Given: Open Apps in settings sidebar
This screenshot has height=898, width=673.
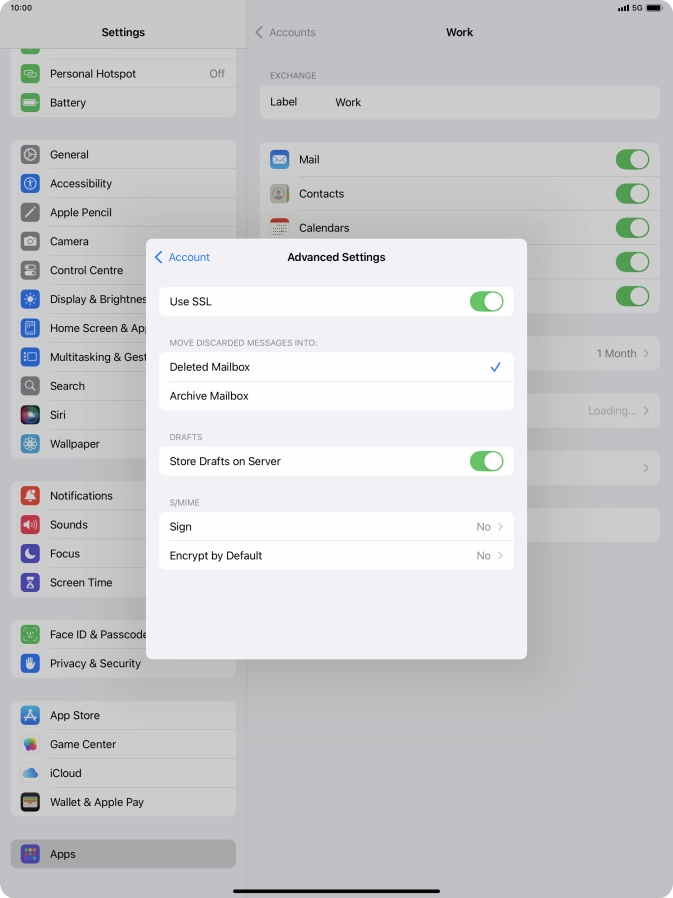Looking at the screenshot, I should tap(63, 855).
